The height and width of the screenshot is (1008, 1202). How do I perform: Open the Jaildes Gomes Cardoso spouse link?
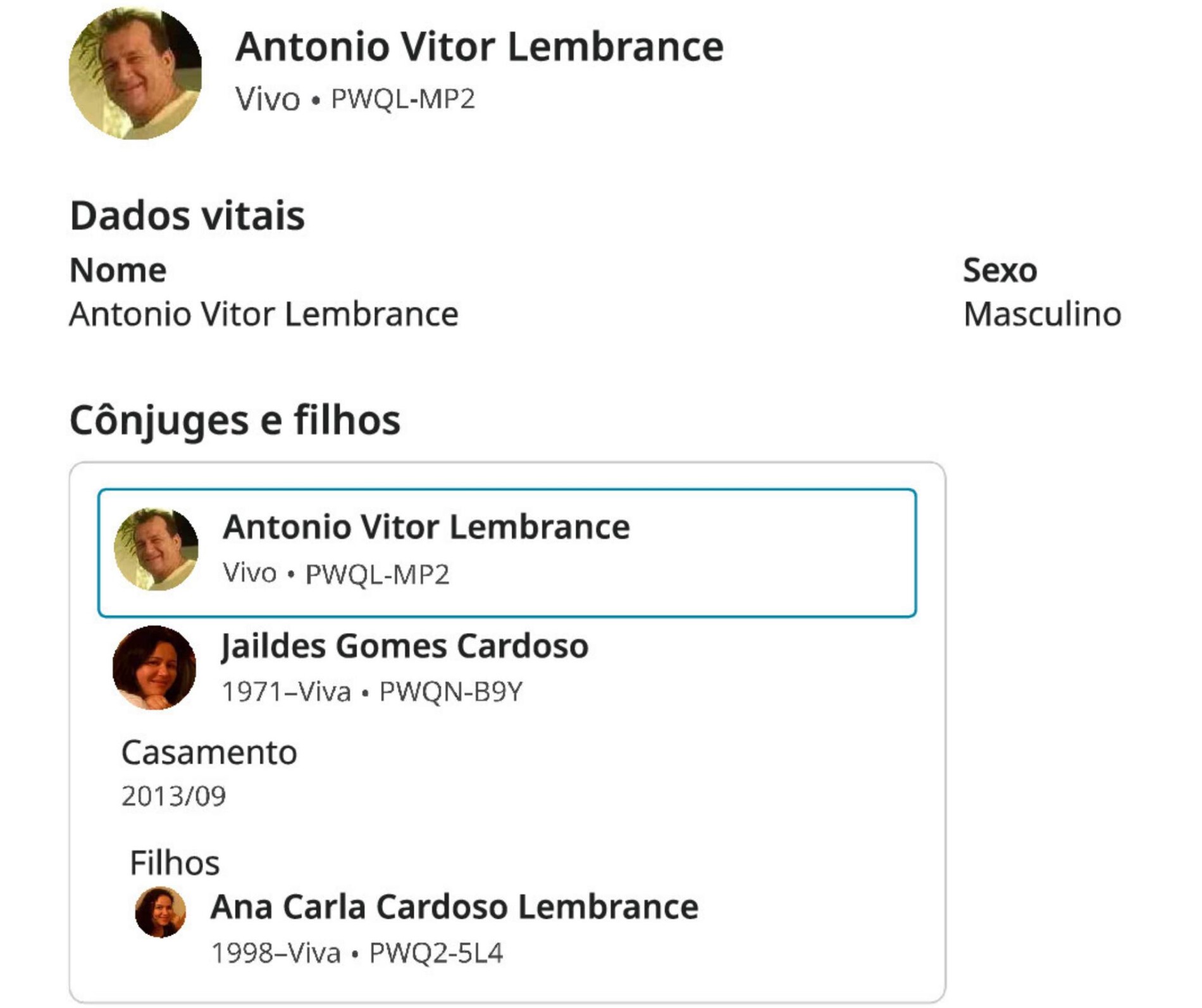coord(405,645)
